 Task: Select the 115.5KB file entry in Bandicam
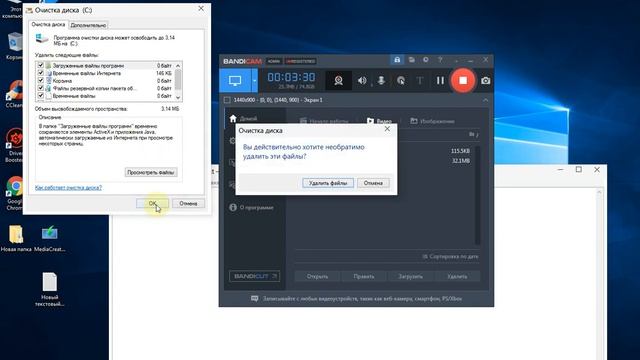tap(460, 151)
